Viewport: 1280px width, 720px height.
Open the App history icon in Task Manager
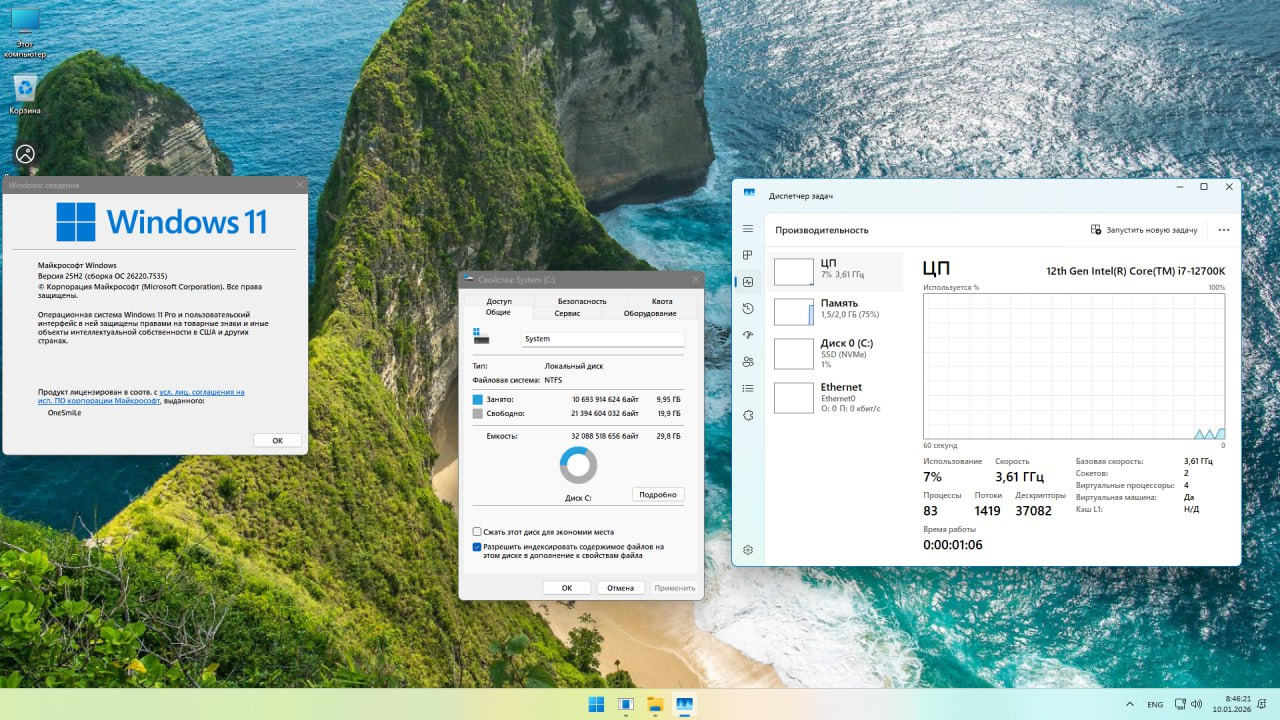(748, 309)
